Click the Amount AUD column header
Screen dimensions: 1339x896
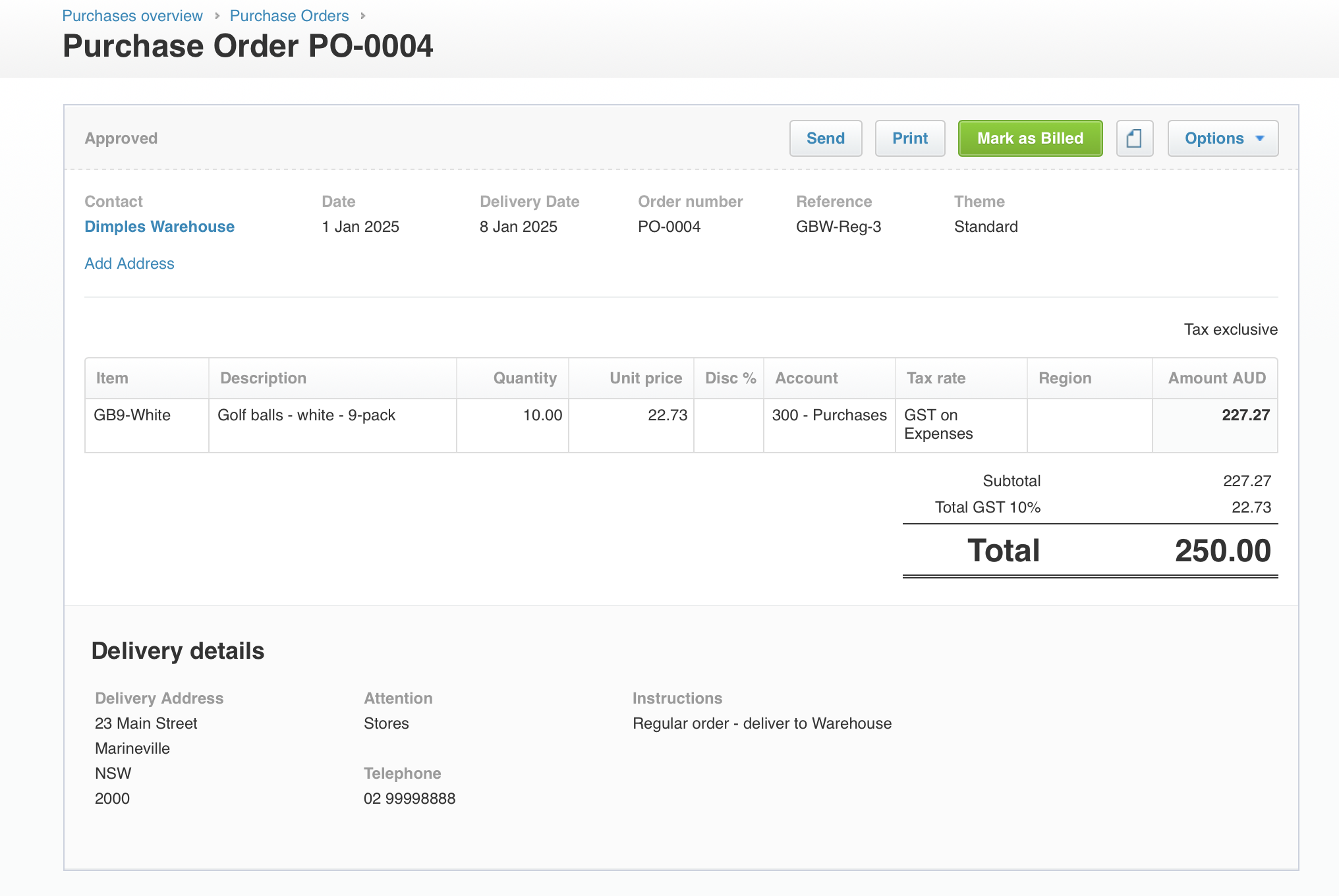1216,378
